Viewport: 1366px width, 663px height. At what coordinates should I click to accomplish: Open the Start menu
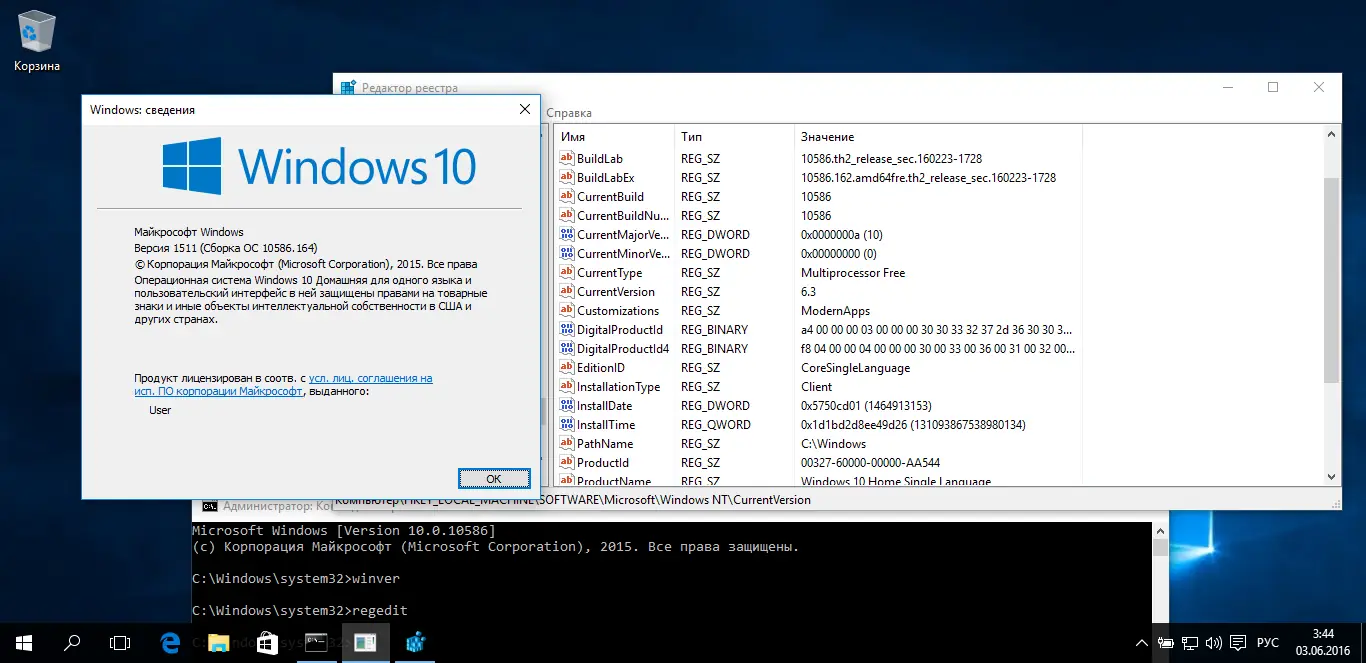(24, 643)
